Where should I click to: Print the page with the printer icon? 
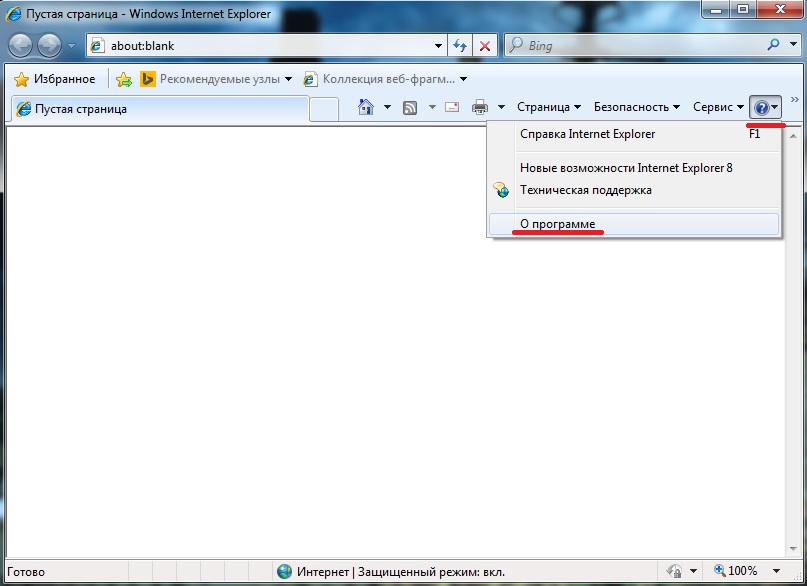(x=480, y=107)
